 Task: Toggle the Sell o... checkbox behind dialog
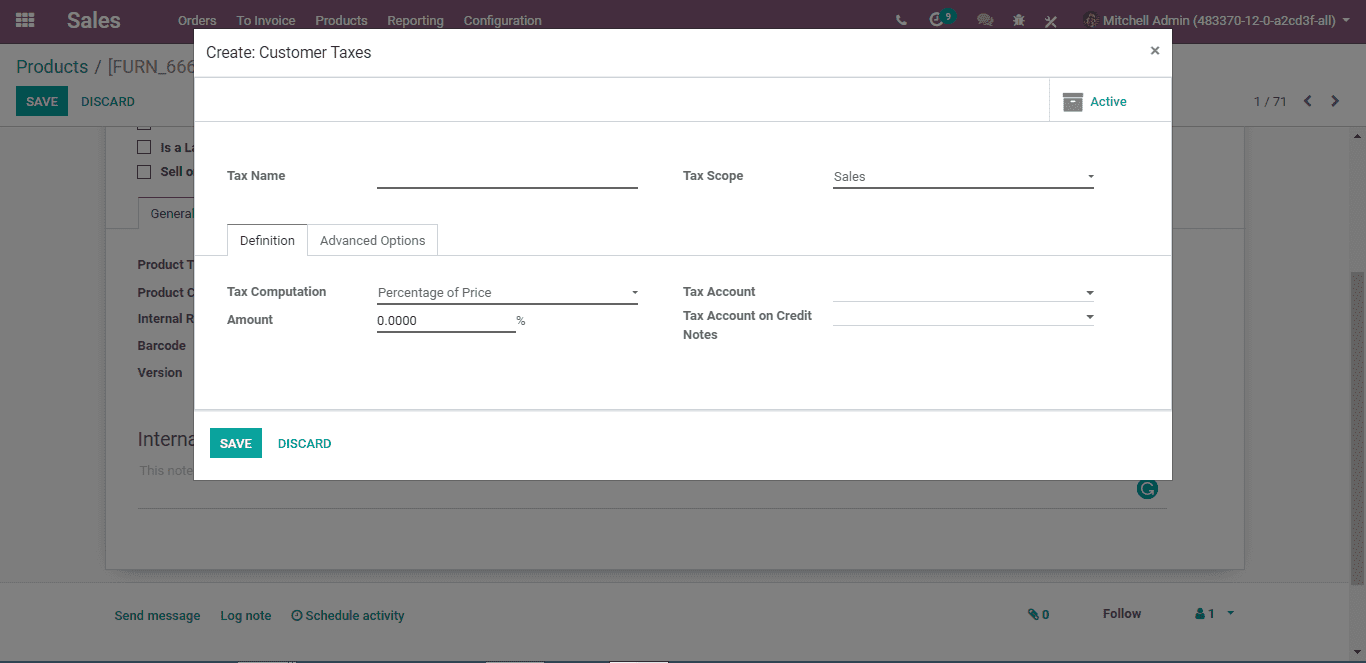pos(144,171)
